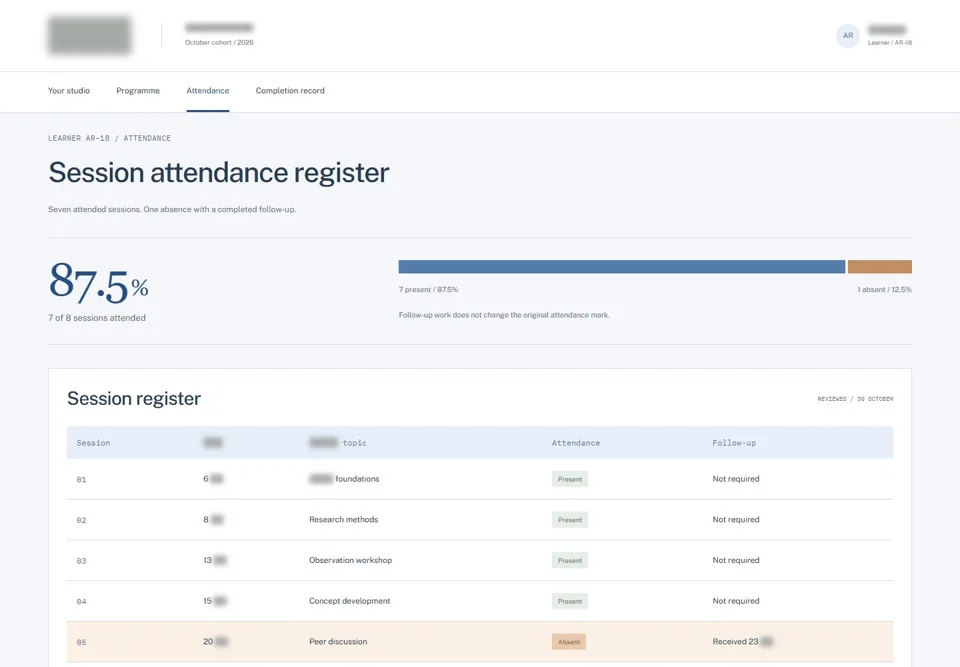Viewport: 960px width, 667px height.
Task: Click Not required for Research methods row
Action: [x=736, y=519]
